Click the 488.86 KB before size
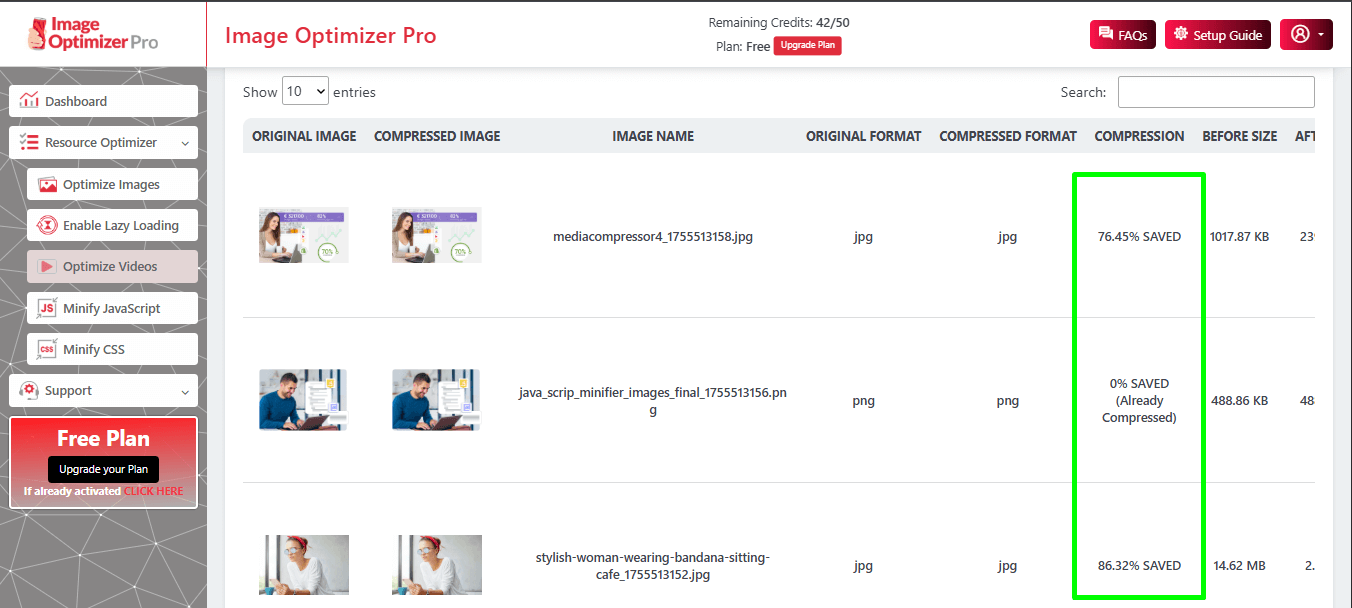 point(1240,401)
